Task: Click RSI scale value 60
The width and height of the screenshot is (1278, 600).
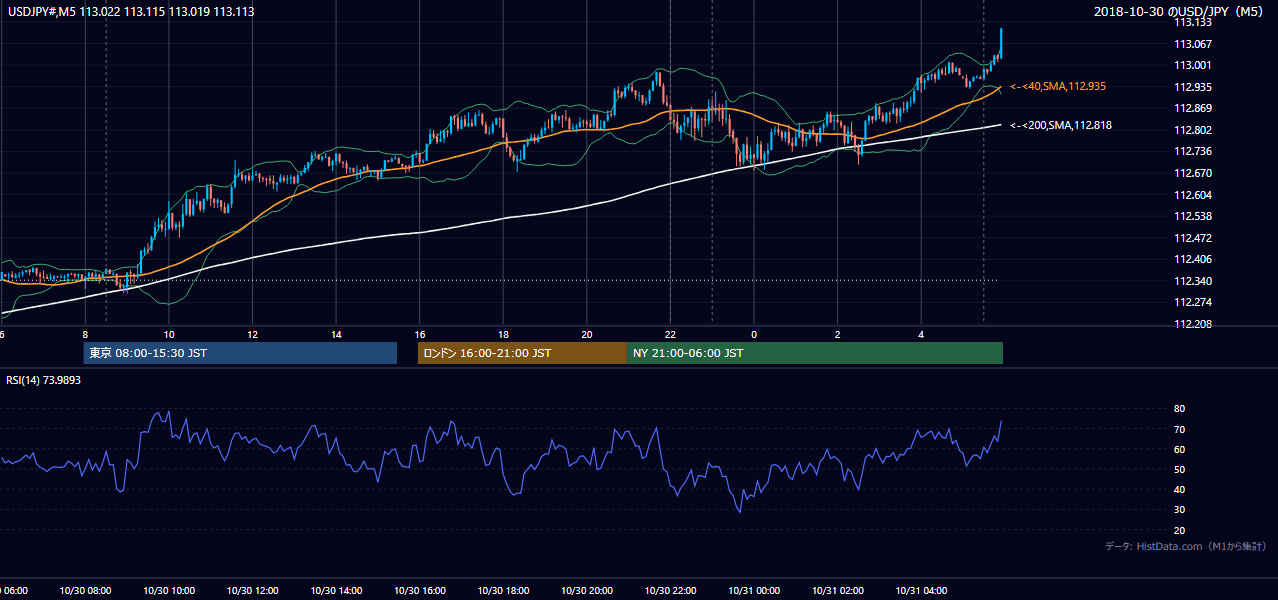Action: click(x=1179, y=450)
